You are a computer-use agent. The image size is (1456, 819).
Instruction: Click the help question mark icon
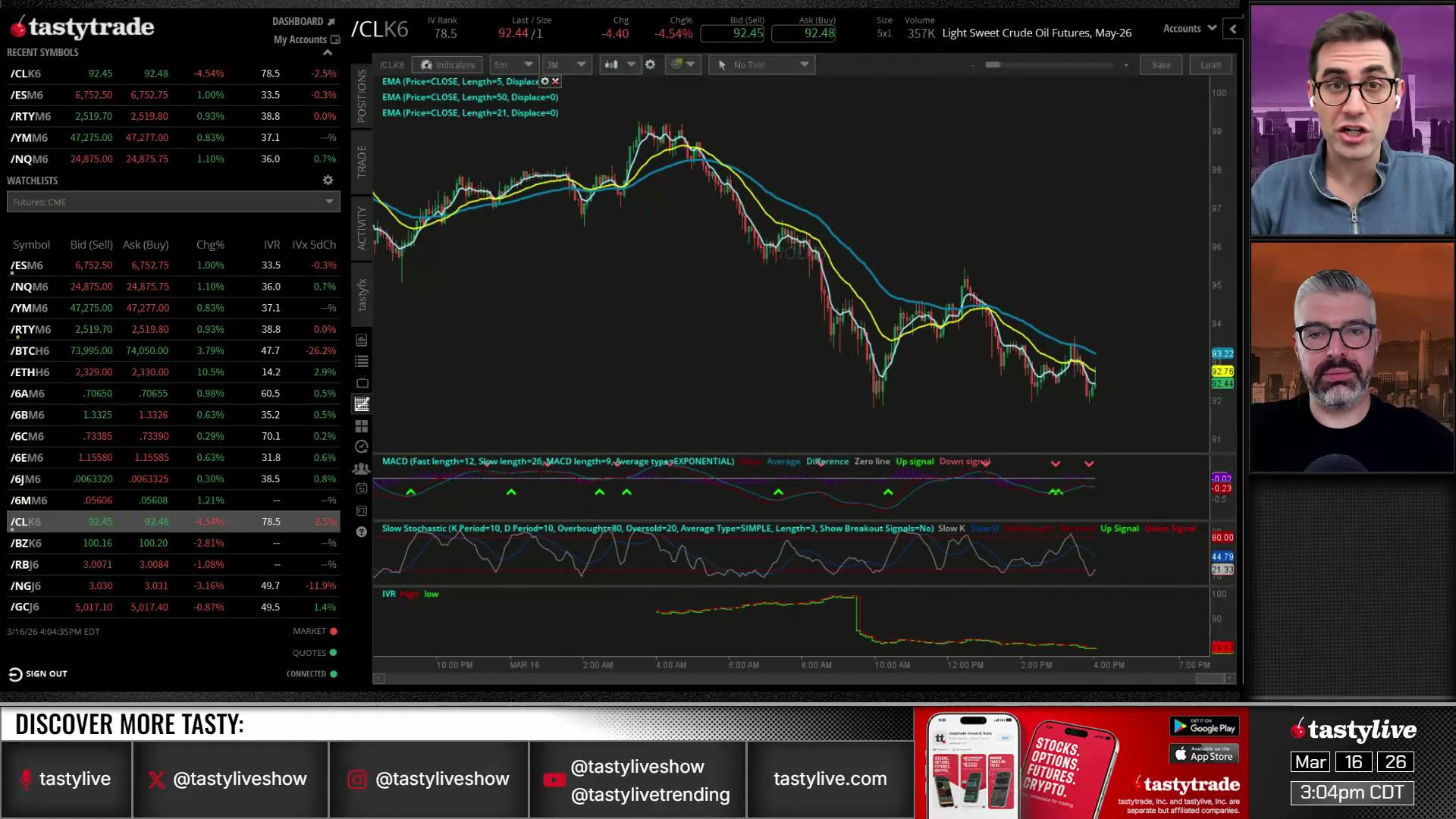pos(362,532)
